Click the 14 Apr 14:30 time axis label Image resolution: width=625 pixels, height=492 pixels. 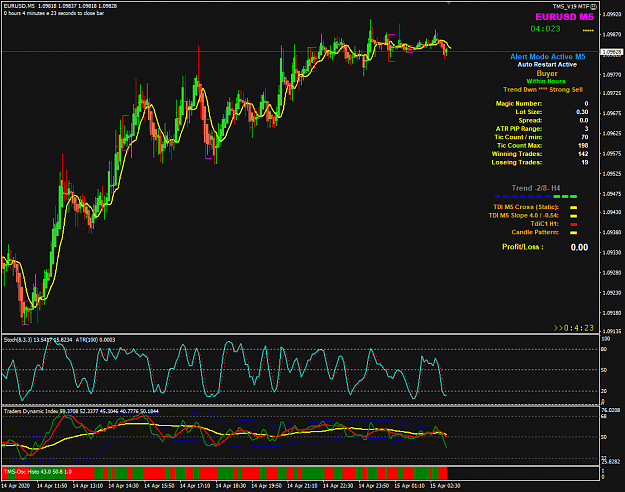(x=124, y=486)
